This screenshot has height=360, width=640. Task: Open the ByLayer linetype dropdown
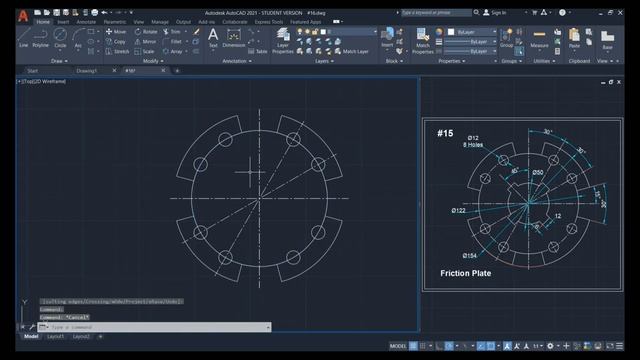(x=471, y=51)
